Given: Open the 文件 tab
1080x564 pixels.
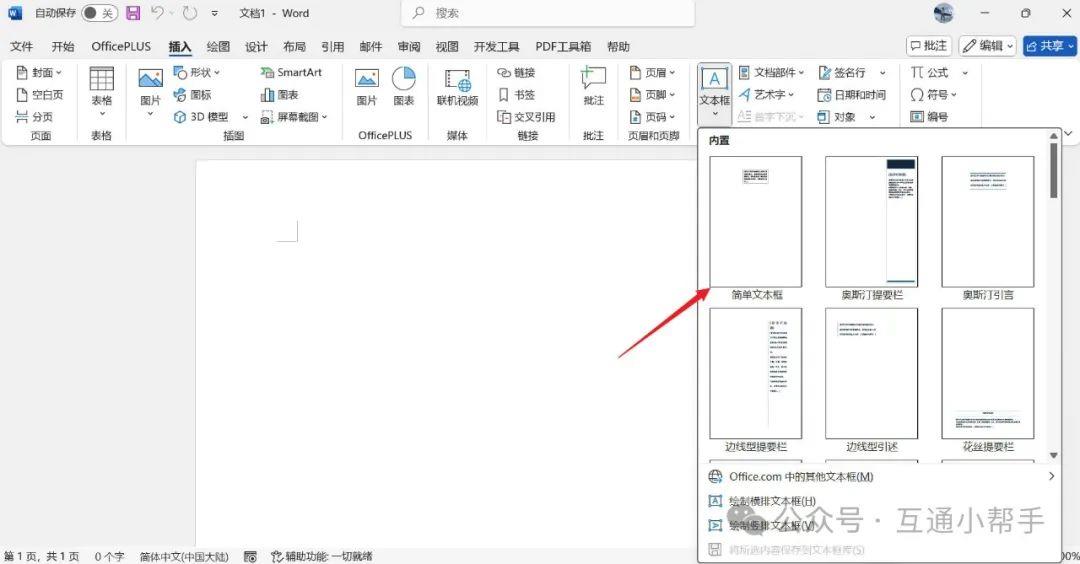Looking at the screenshot, I should (21, 46).
